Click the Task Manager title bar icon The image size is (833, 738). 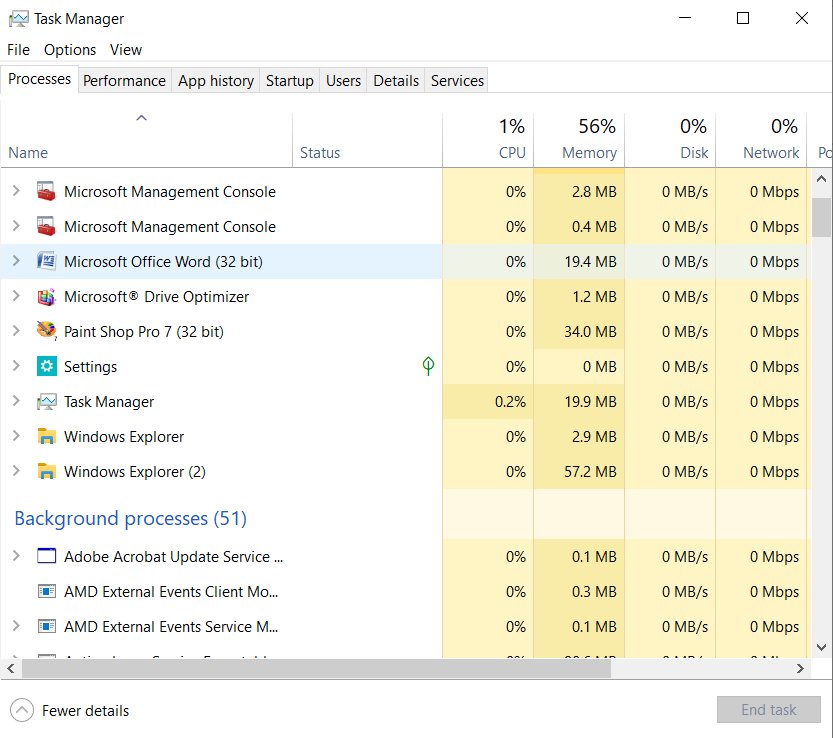(x=19, y=19)
